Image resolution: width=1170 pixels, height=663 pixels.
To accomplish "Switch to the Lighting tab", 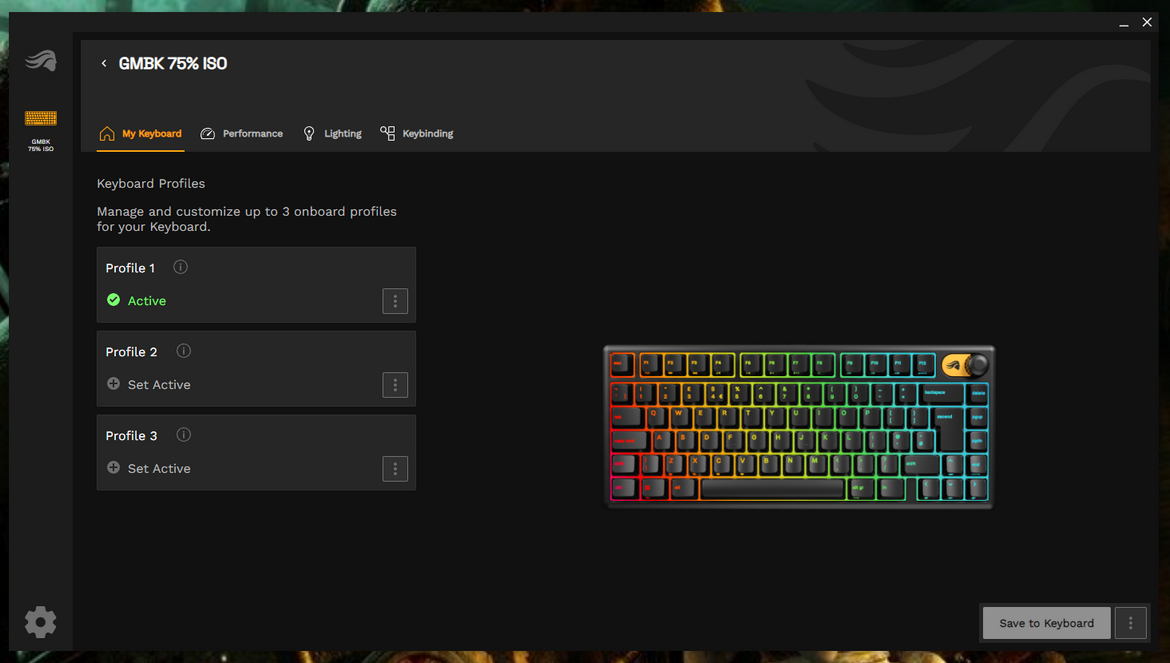I will click(332, 134).
